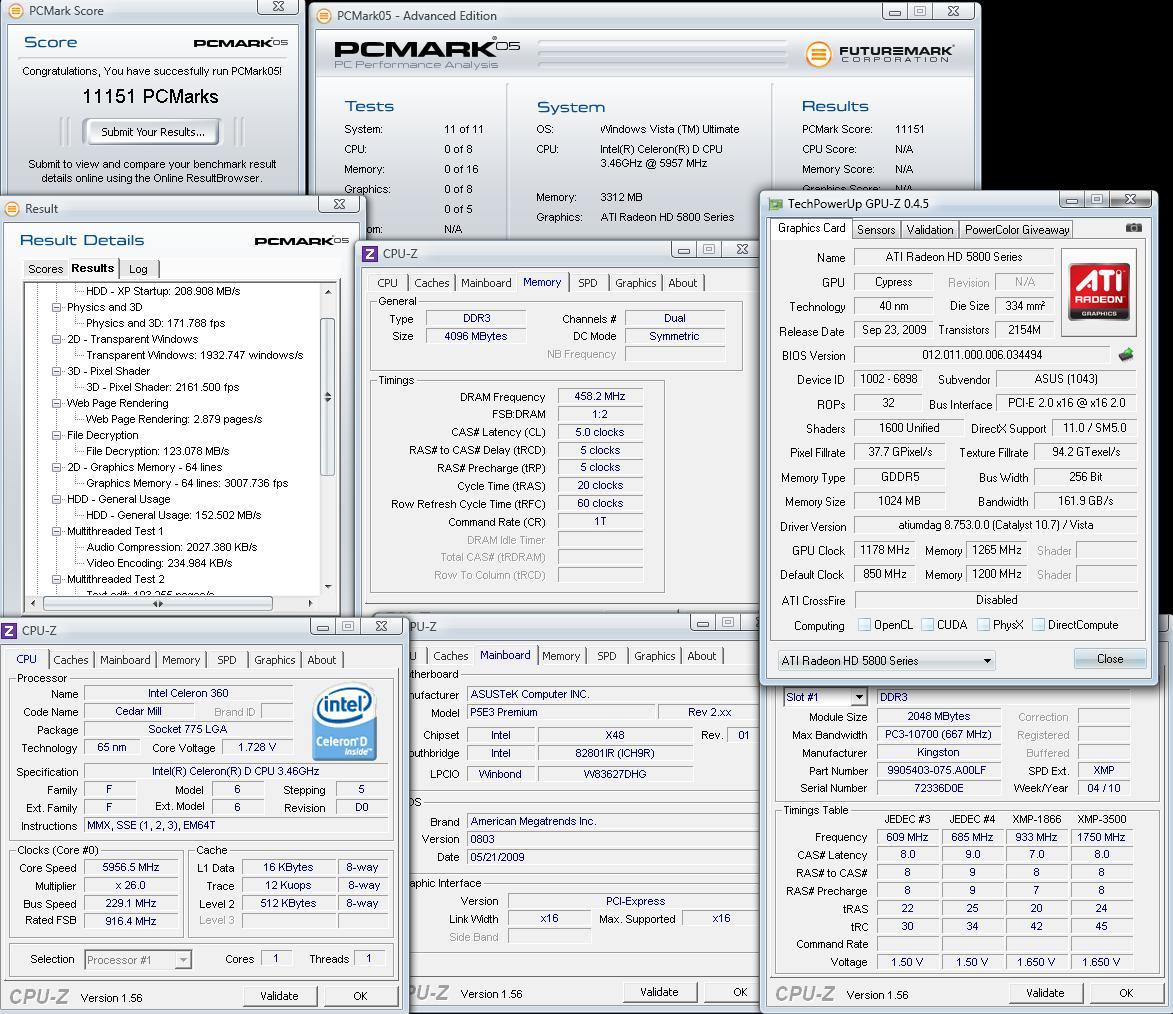
Task: Click the Result tree scroll-up arrow
Action: coord(328,292)
